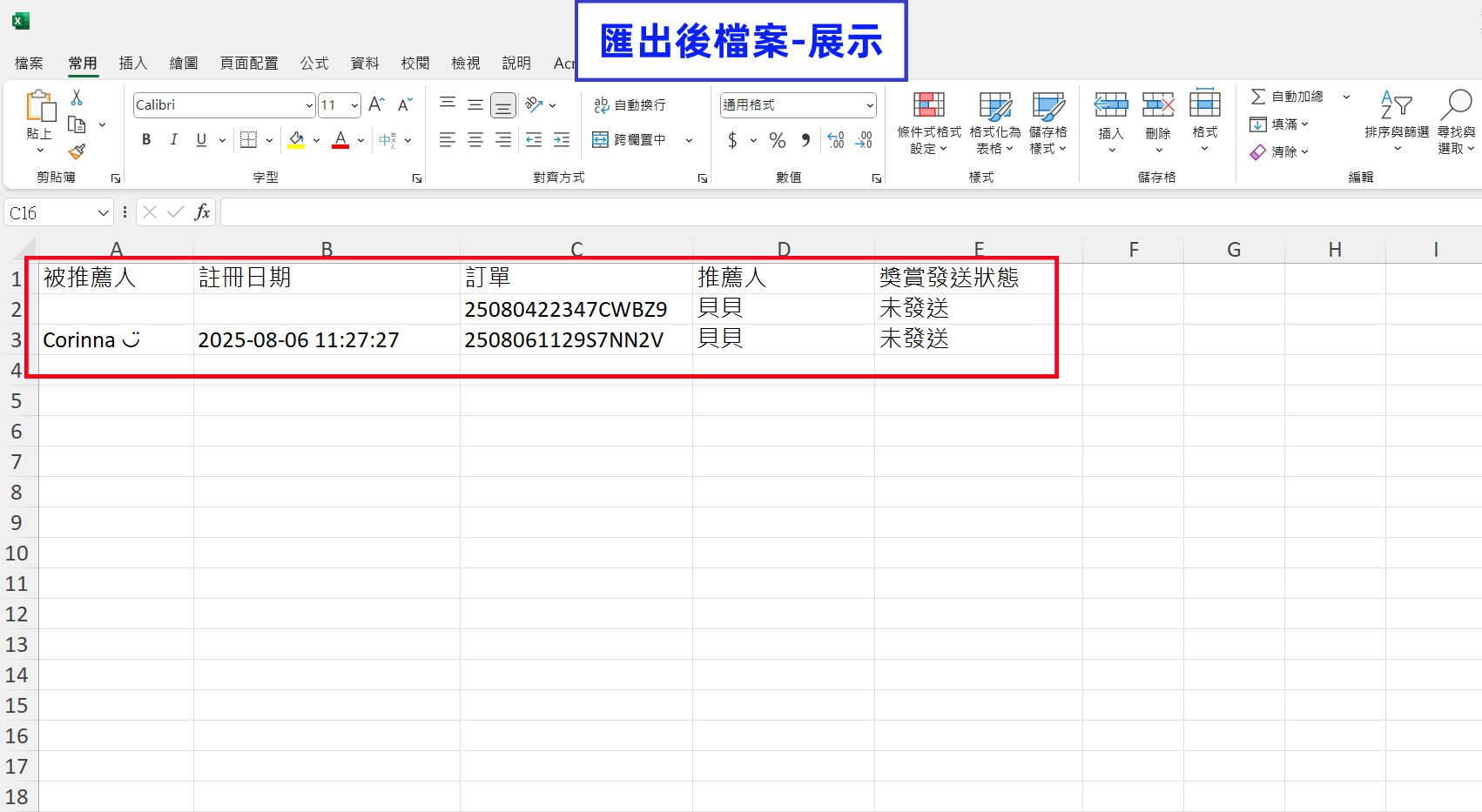
Task: Click the text orientation icon
Action: [534, 104]
